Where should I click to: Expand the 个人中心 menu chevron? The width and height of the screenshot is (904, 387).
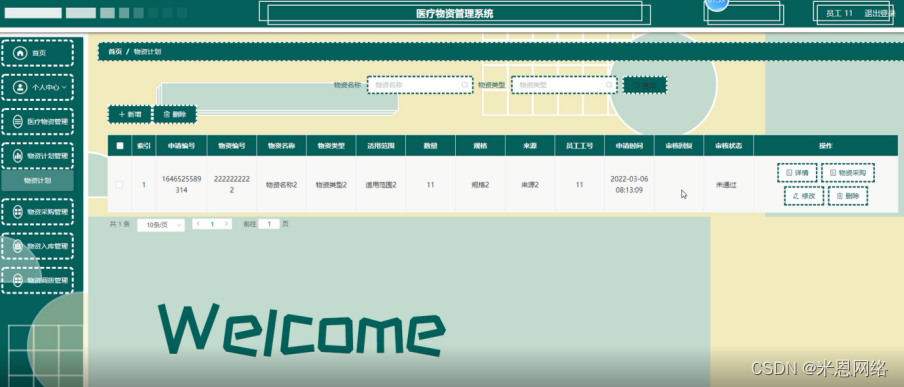point(64,87)
